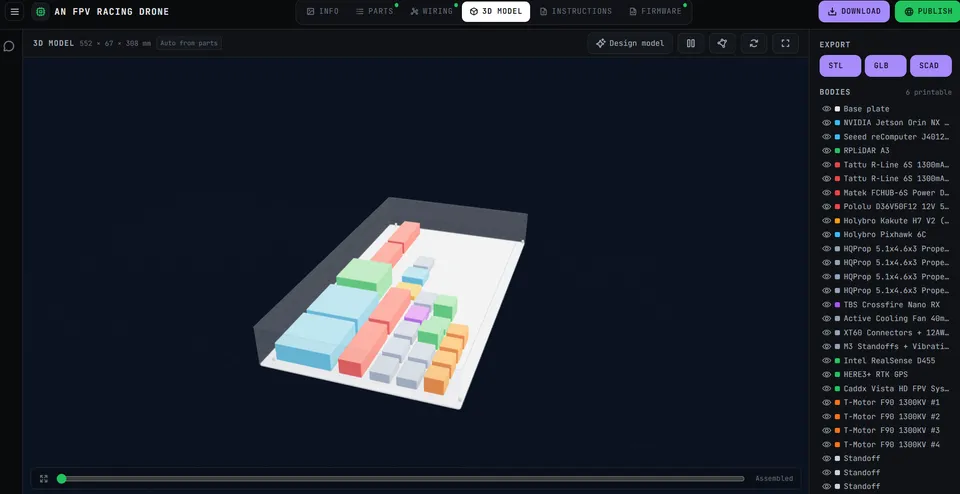Click the An FPV Racing Drone project title
Screen dimensions: 960x494
pyautogui.click(x=112, y=12)
